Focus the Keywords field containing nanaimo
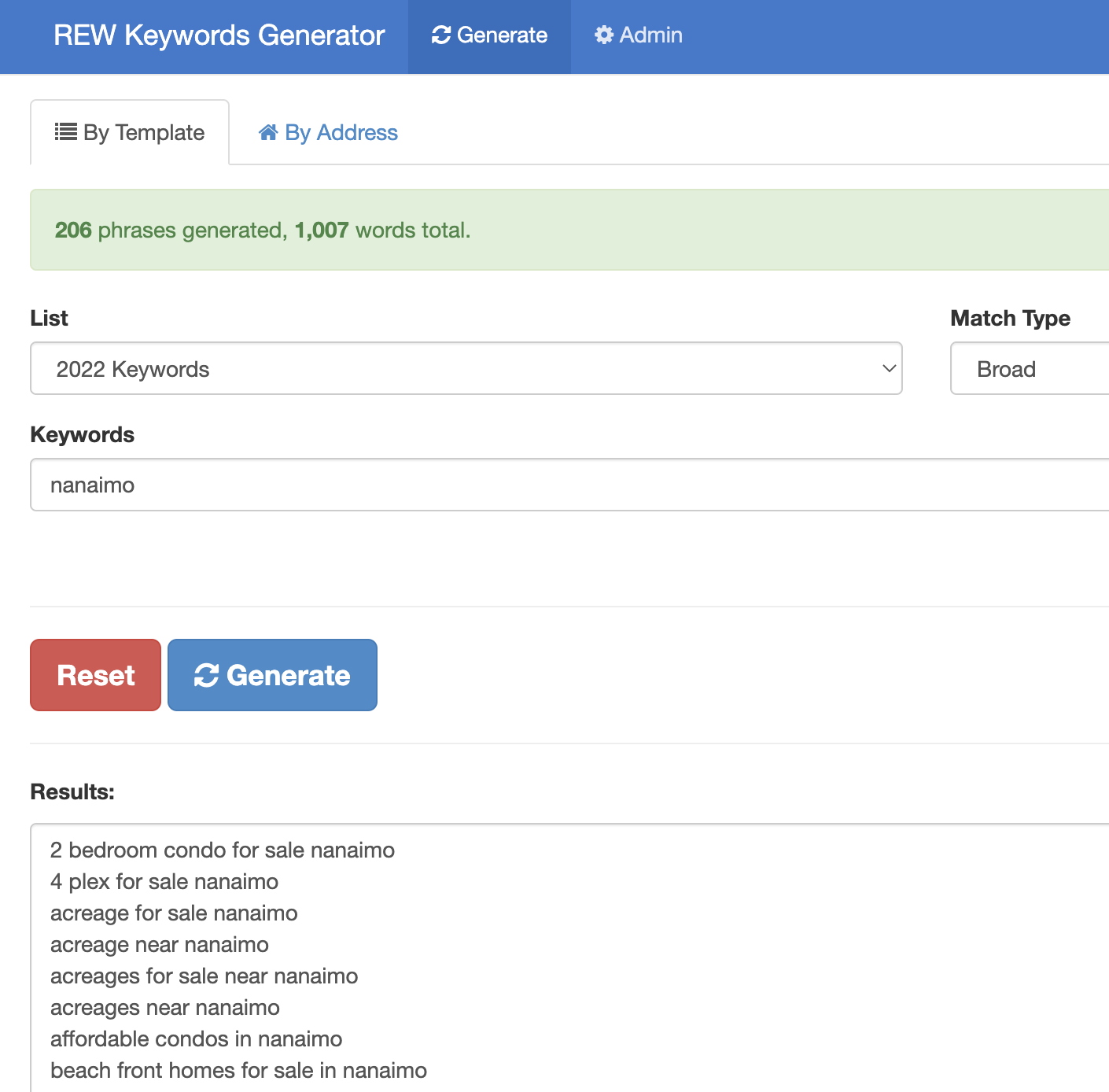1109x1092 pixels. [x=566, y=485]
